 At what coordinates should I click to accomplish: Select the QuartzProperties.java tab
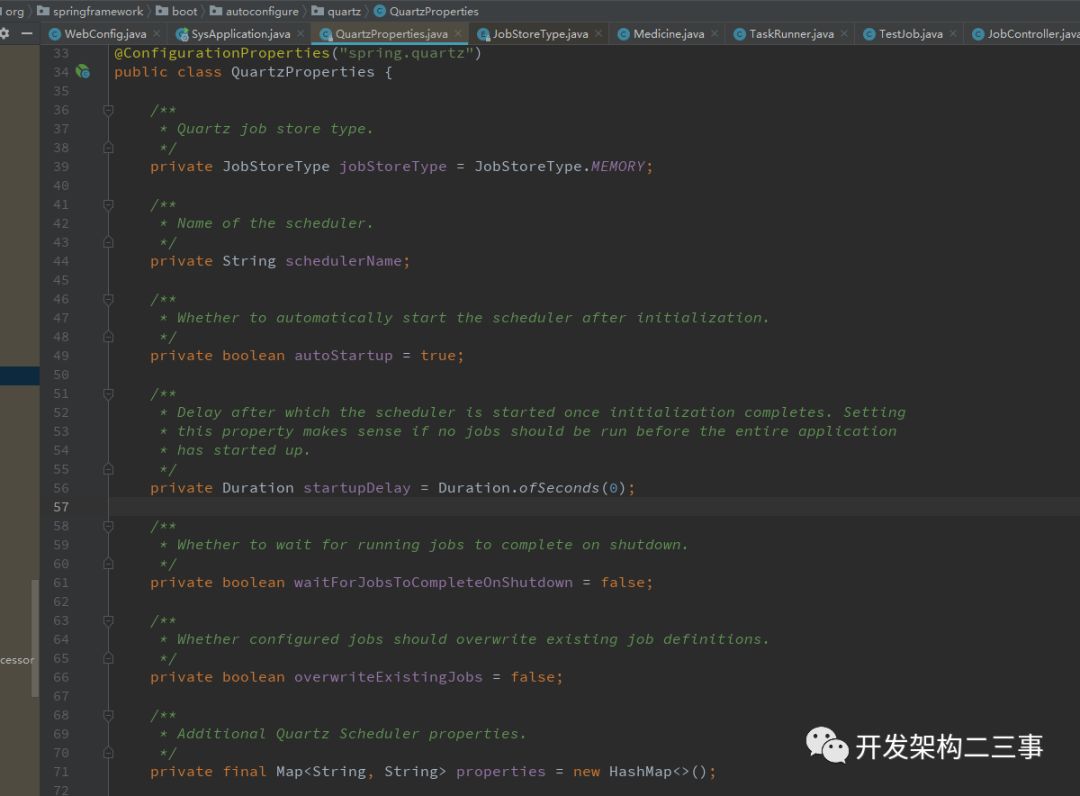(x=391, y=33)
